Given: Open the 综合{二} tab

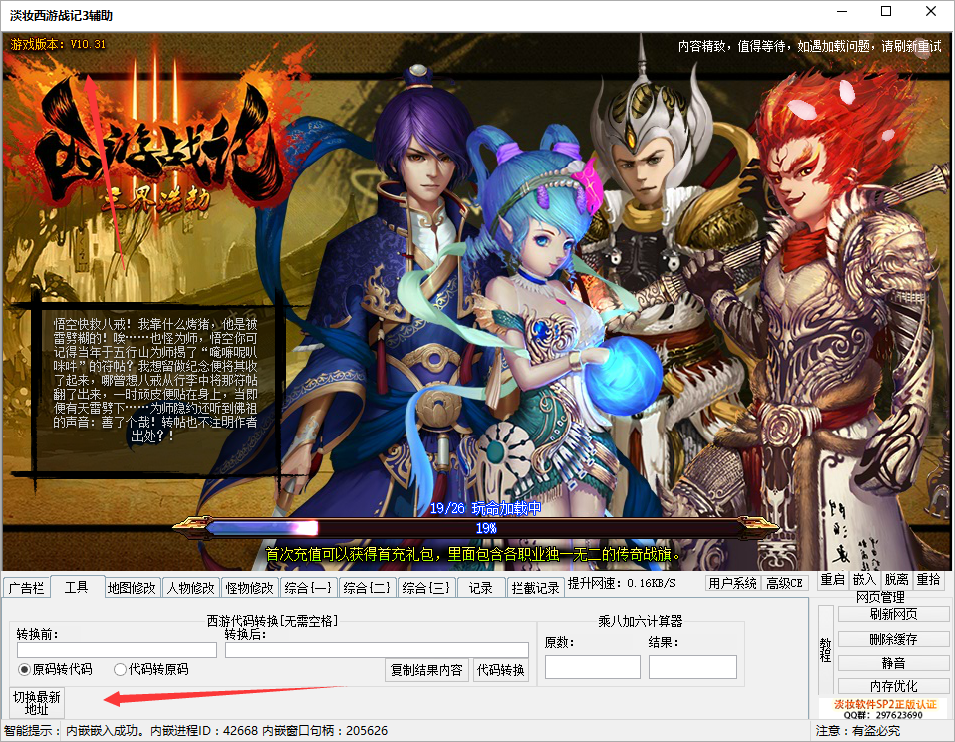Looking at the screenshot, I should click(367, 588).
